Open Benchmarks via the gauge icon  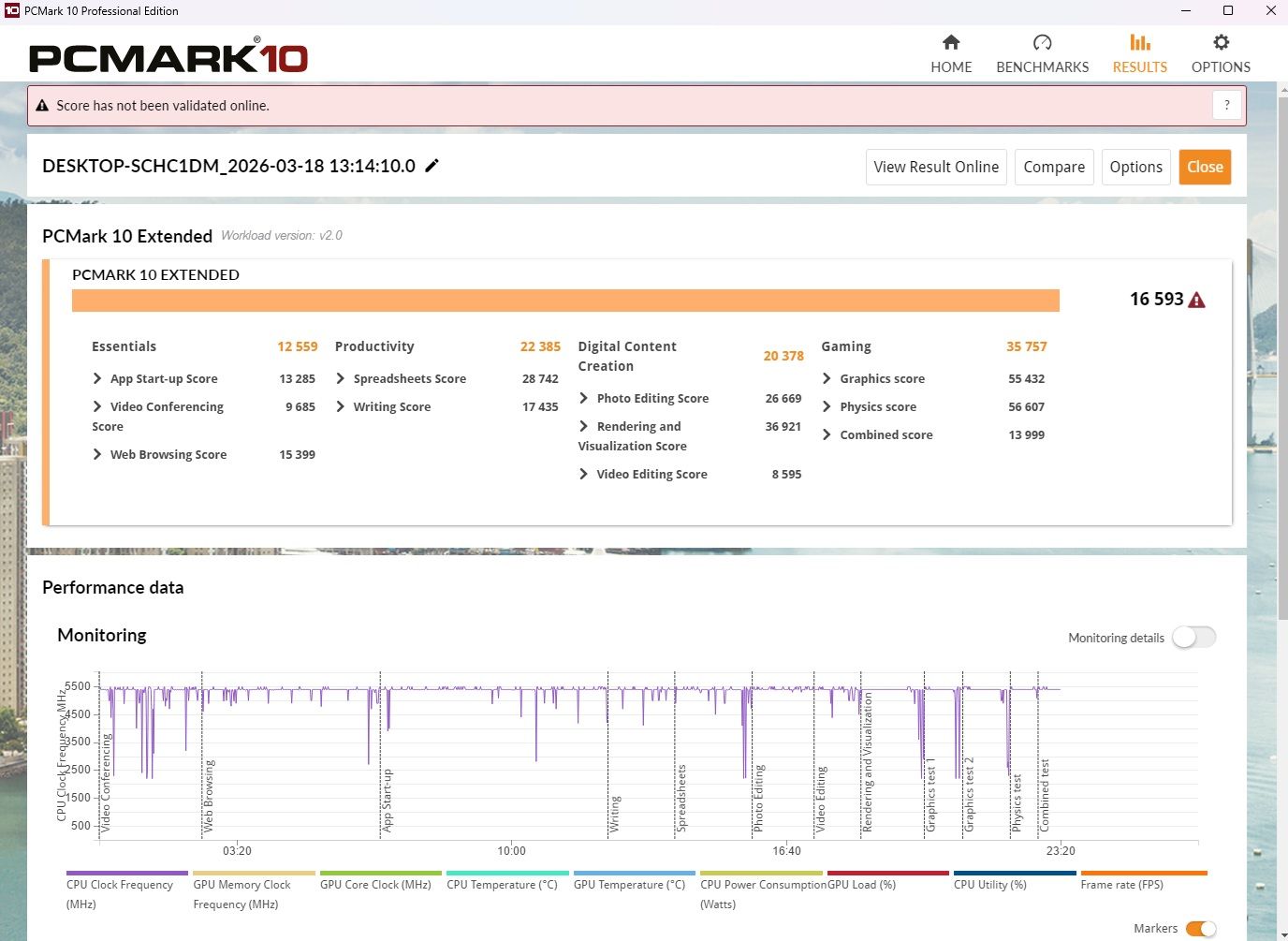1042,43
